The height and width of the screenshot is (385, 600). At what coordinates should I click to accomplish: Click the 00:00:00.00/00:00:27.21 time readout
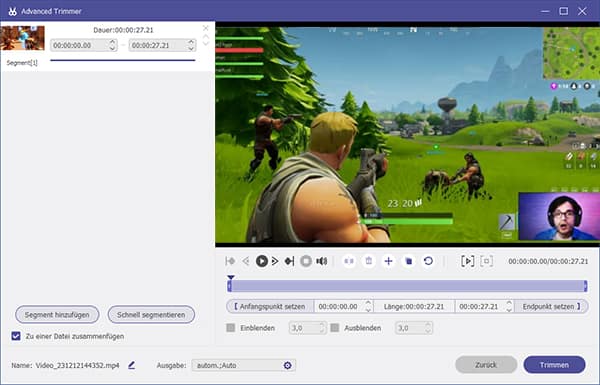(548, 261)
